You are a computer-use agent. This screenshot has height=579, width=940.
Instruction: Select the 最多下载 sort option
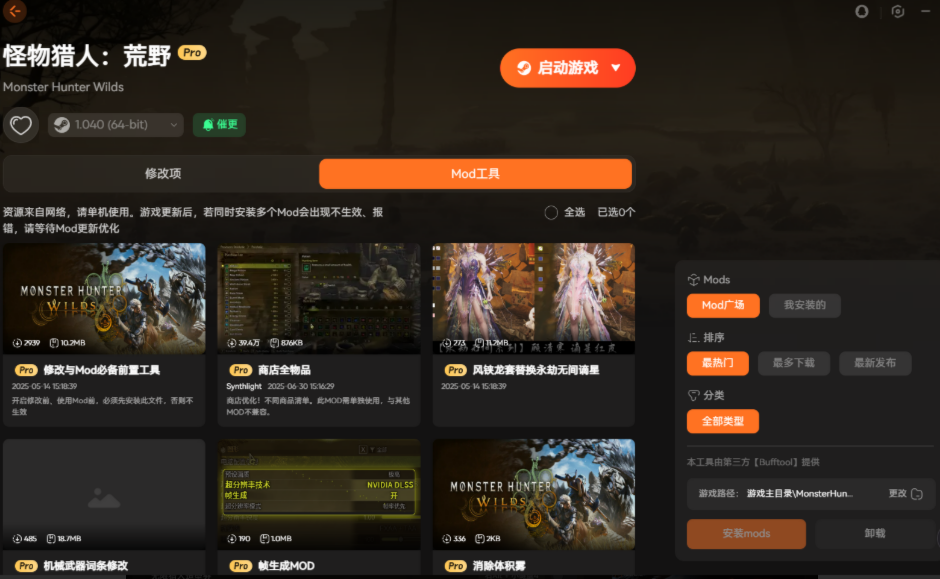tap(794, 363)
